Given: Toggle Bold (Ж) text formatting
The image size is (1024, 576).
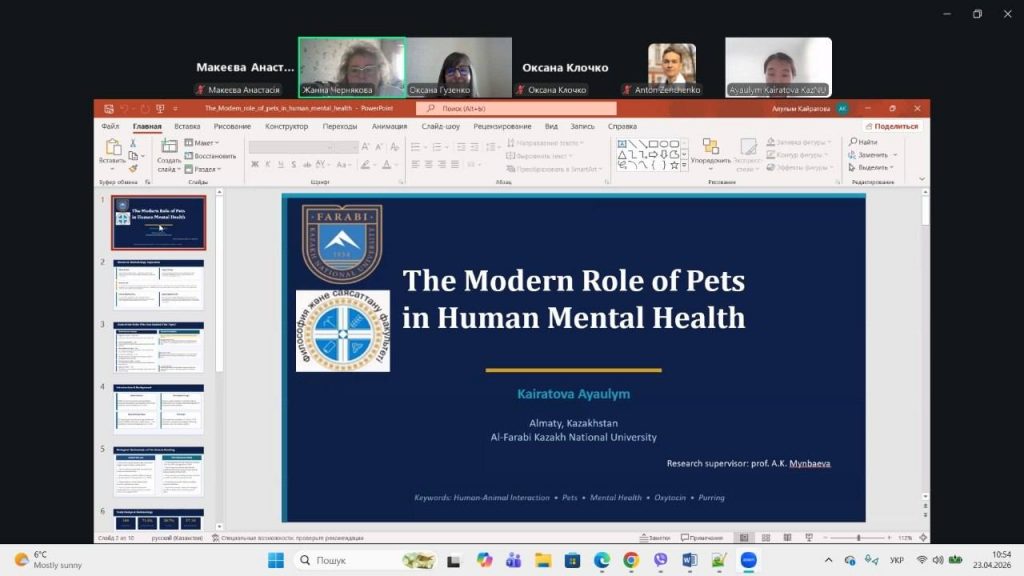Looking at the screenshot, I should point(254,164).
